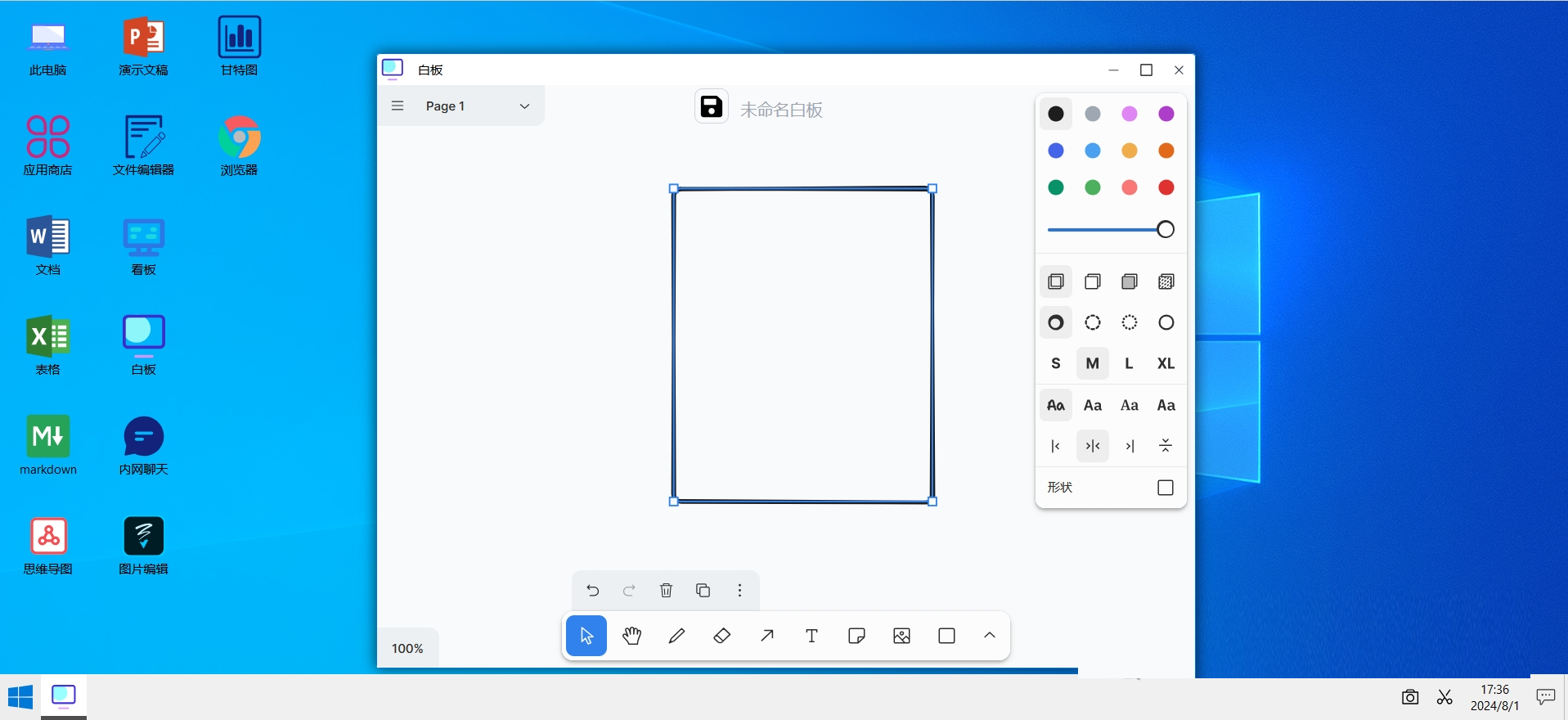Viewport: 1568px width, 720px height.
Task: Select the solid fill style option
Action: 1129,281
